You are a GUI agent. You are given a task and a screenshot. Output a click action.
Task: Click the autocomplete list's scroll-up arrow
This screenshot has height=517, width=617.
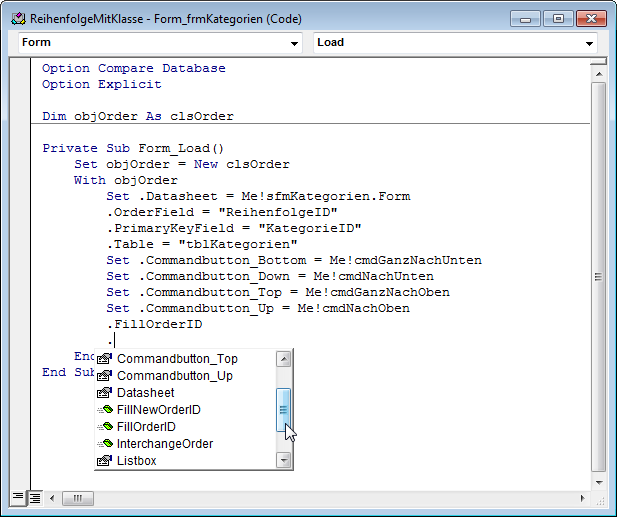point(284,359)
